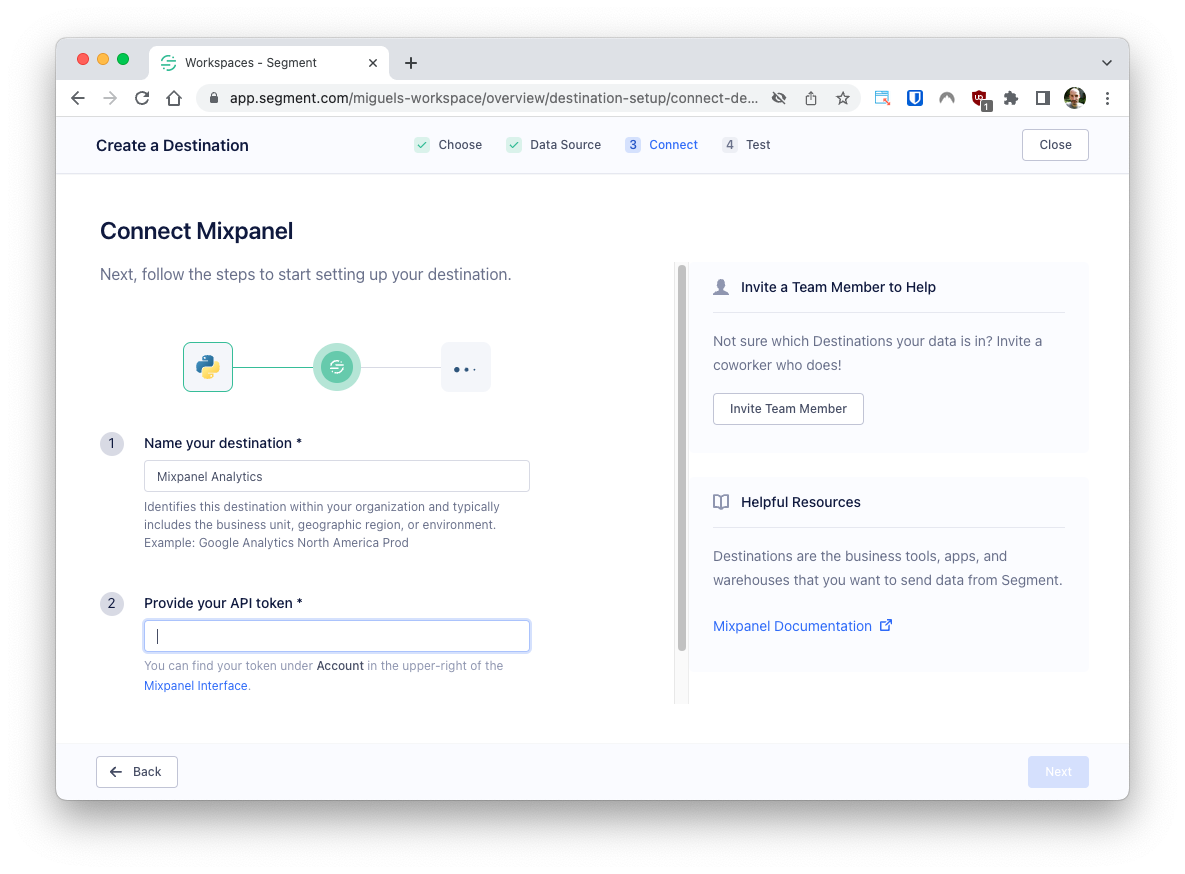Image resolution: width=1185 pixels, height=874 pixels.
Task: Click the Connect Mixpanel heading
Action: [x=196, y=231]
